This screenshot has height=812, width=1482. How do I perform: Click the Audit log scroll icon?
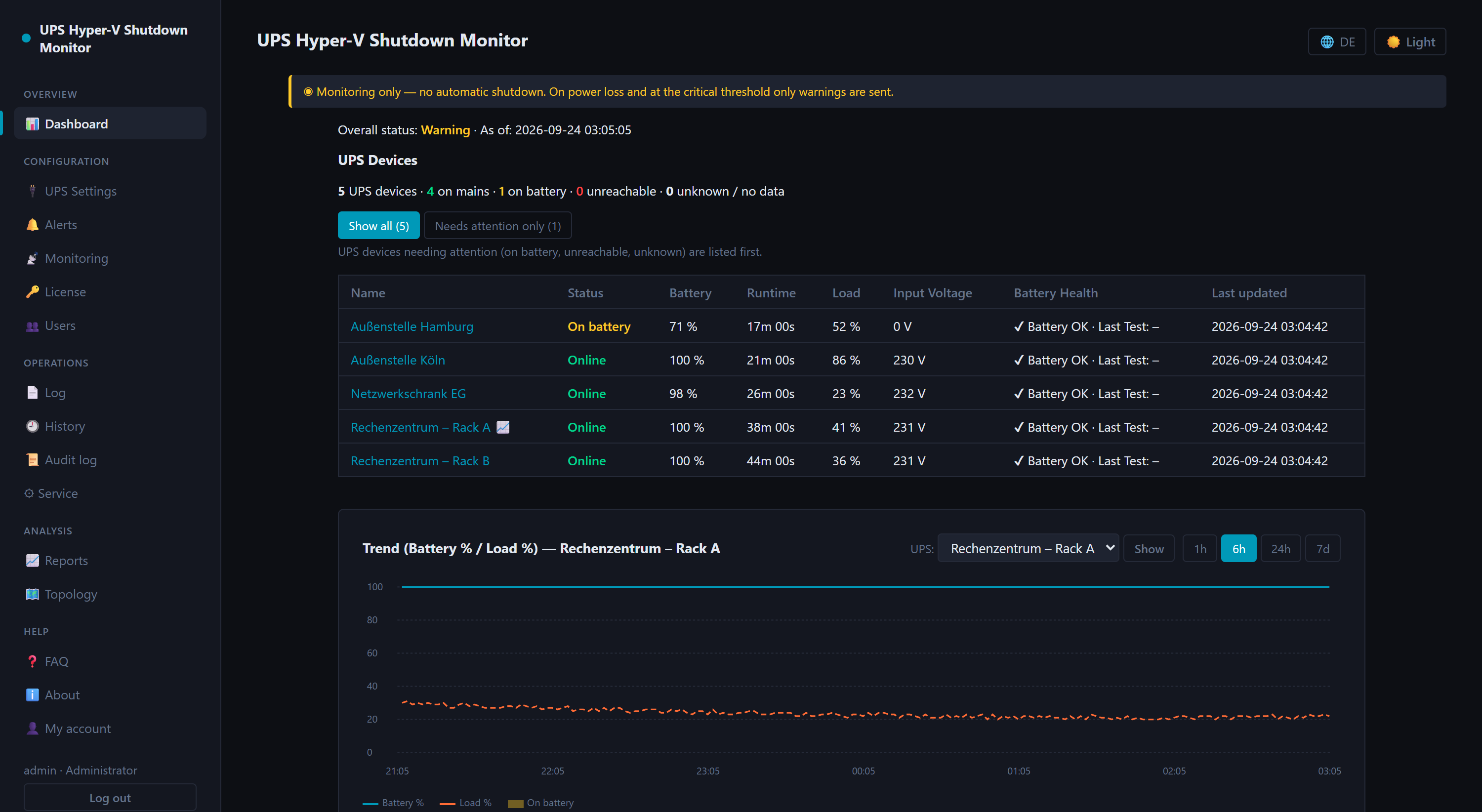coord(32,460)
